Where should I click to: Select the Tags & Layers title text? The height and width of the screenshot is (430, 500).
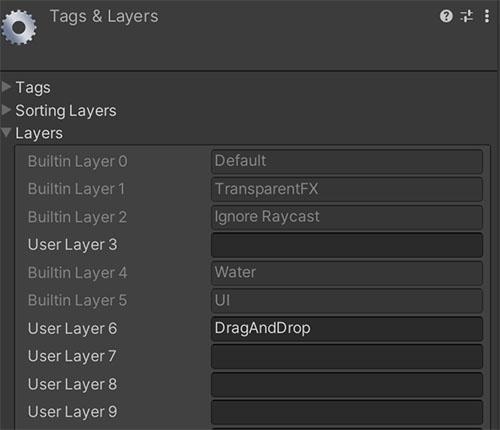pyautogui.click(x=104, y=16)
